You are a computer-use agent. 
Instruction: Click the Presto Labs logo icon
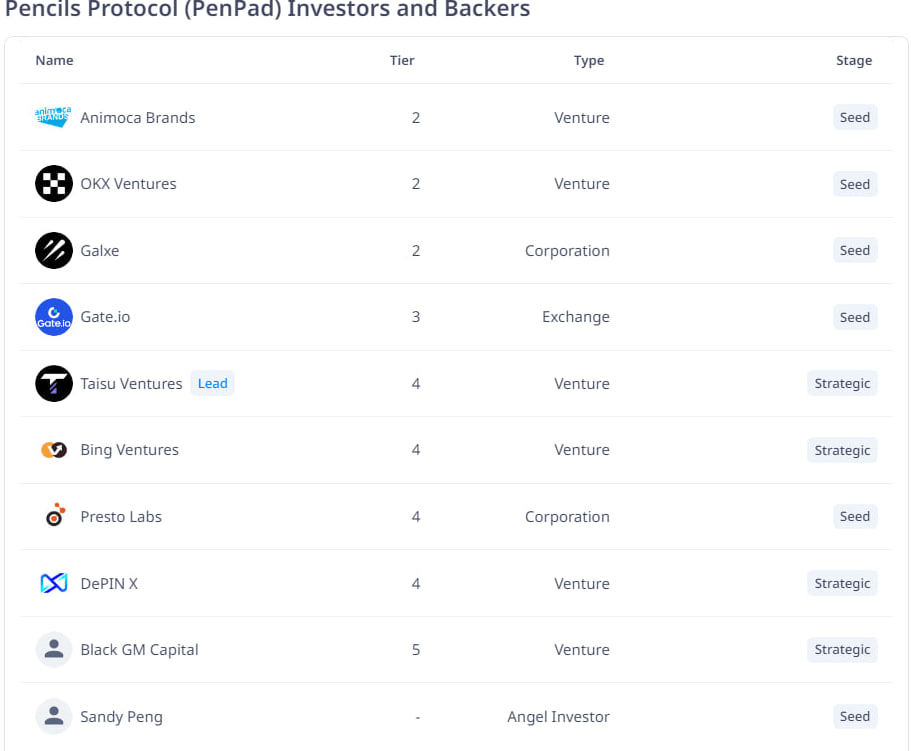pyautogui.click(x=53, y=516)
